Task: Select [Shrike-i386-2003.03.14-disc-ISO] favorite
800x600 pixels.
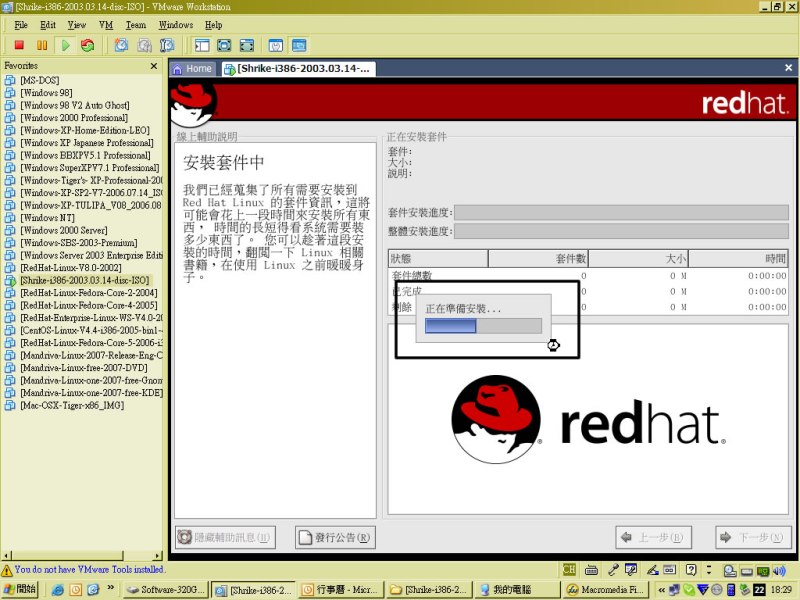Action: tap(85, 280)
